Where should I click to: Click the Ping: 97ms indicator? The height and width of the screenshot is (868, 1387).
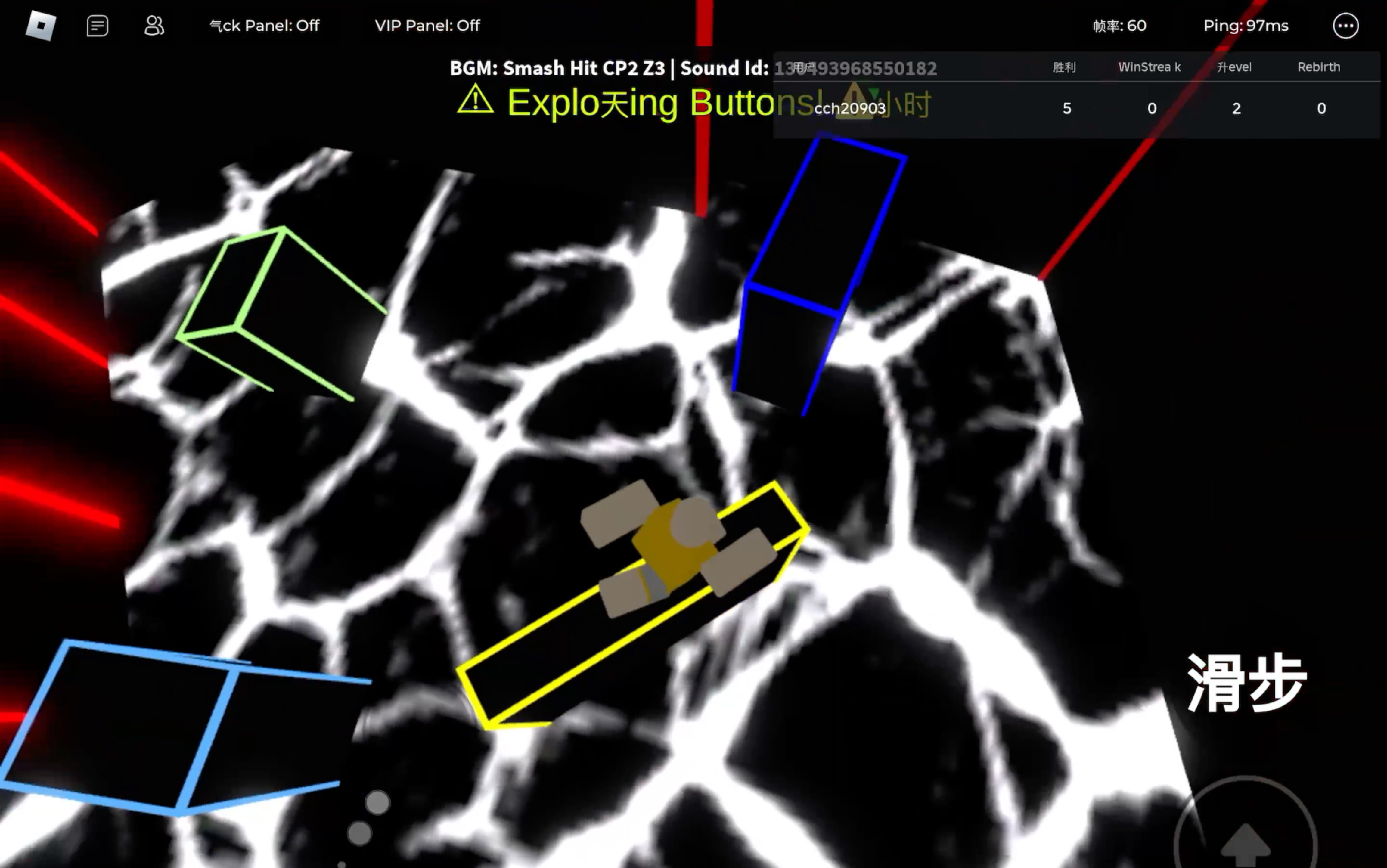click(1246, 26)
